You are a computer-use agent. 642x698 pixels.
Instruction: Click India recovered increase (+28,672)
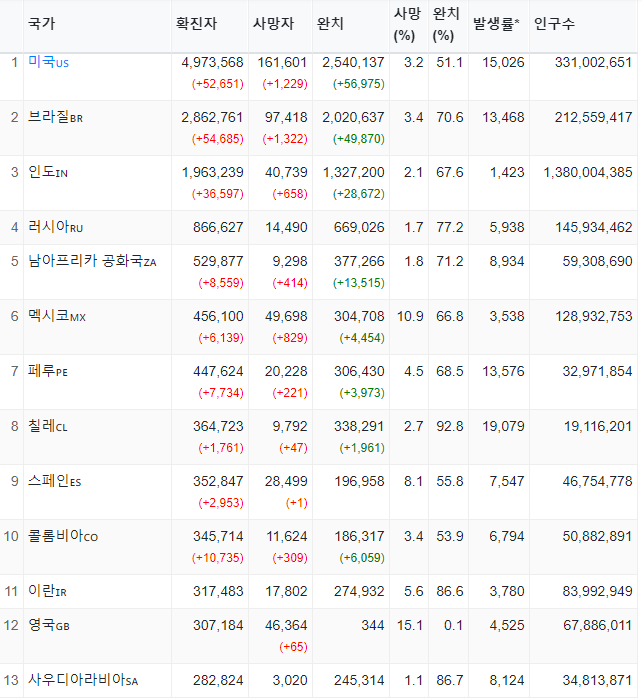[359, 194]
